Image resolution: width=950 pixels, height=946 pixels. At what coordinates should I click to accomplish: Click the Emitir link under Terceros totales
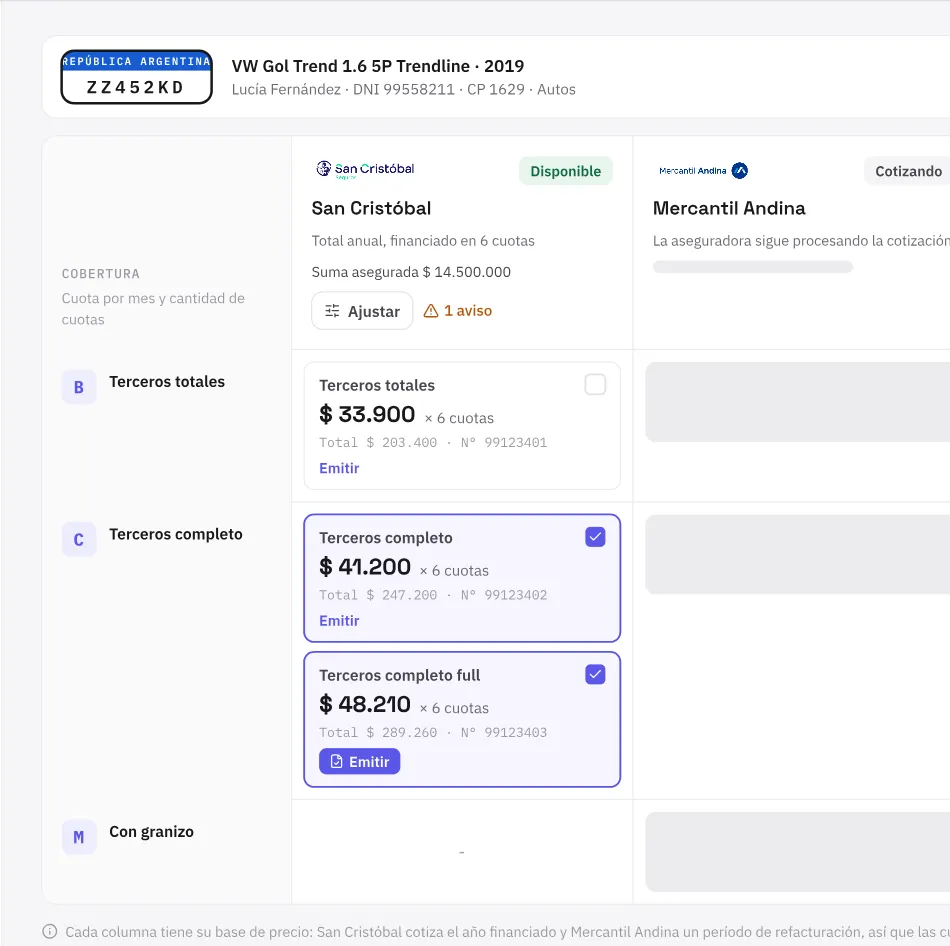(x=339, y=468)
